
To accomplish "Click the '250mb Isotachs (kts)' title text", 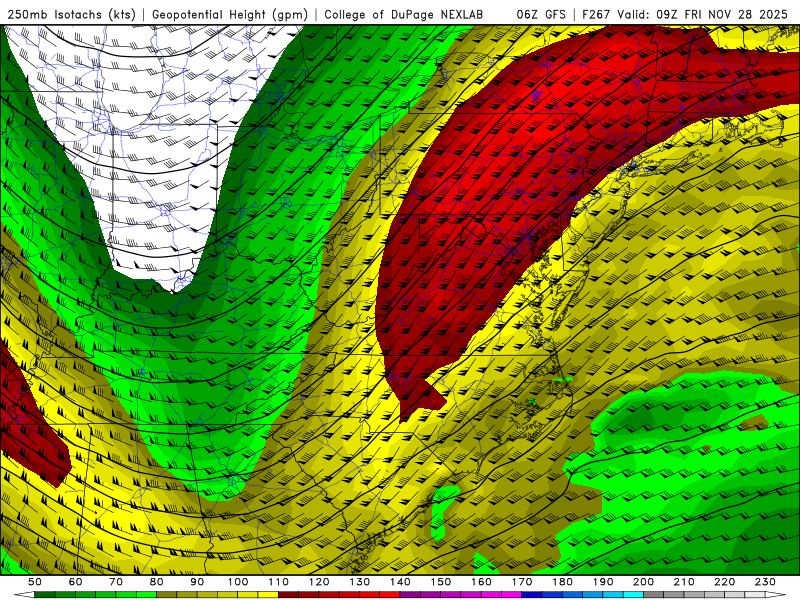I will 71,14.
